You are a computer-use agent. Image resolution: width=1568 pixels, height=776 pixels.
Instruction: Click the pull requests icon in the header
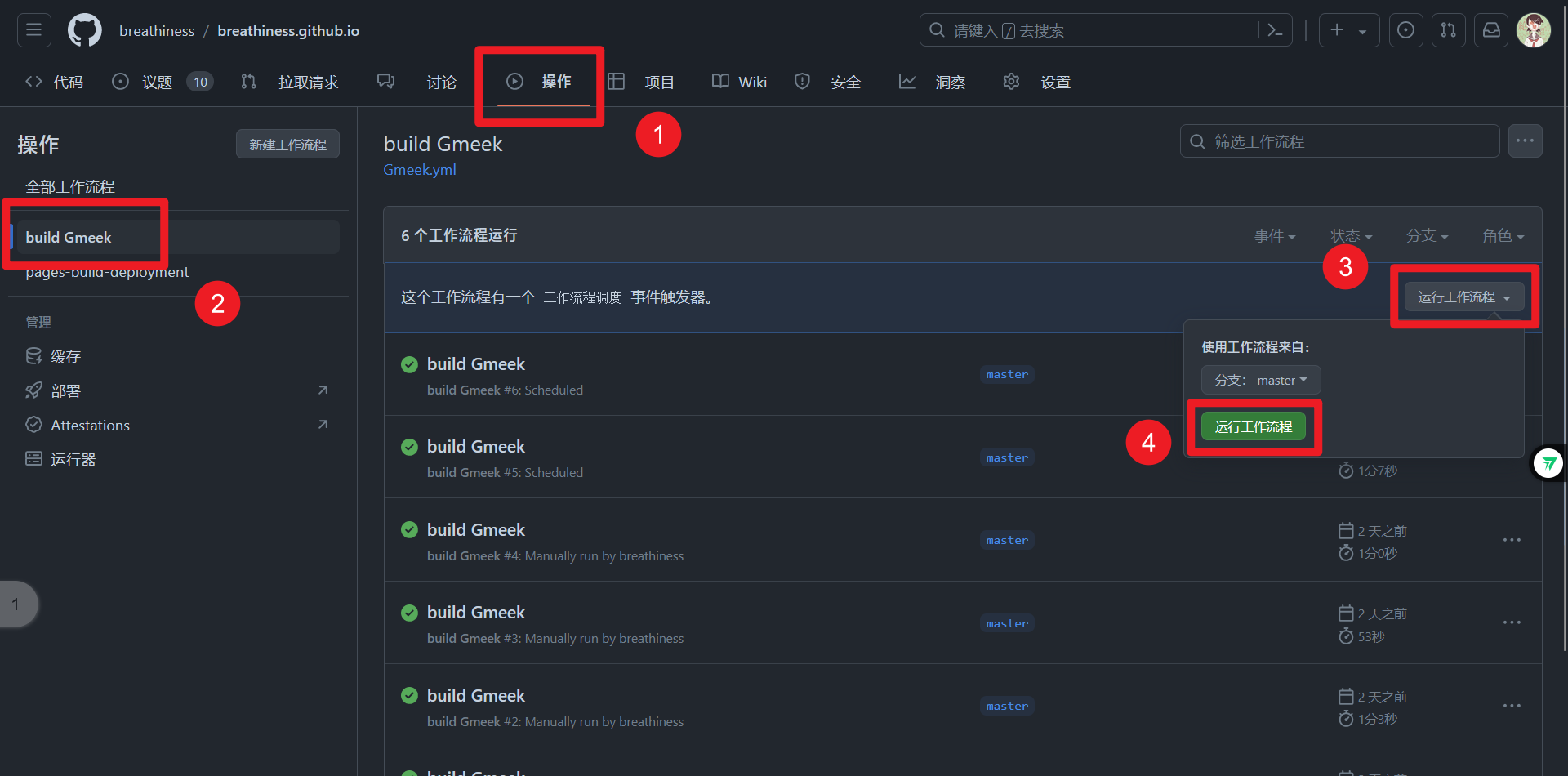(x=1448, y=29)
